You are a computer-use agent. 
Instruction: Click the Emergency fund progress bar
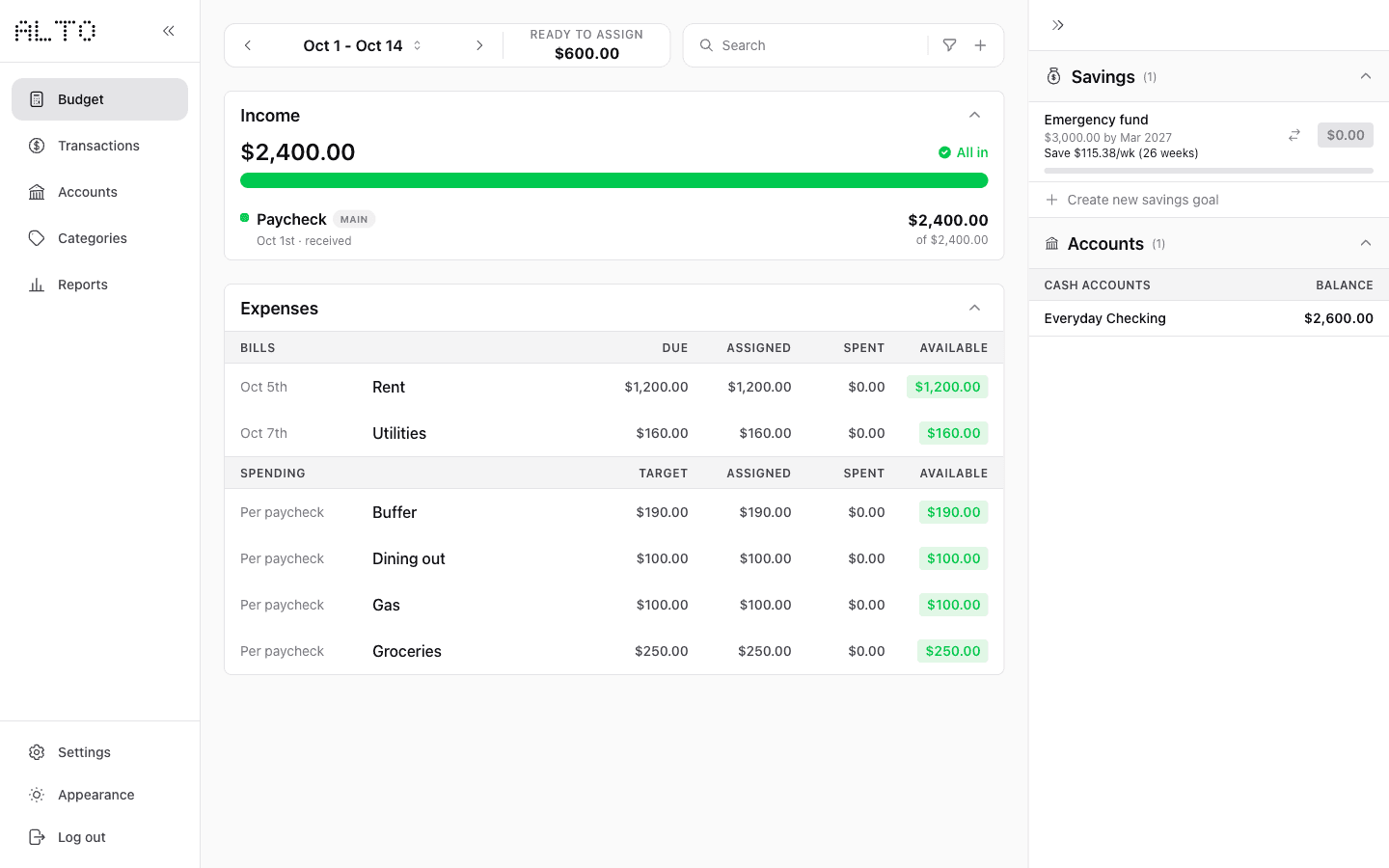1209,171
